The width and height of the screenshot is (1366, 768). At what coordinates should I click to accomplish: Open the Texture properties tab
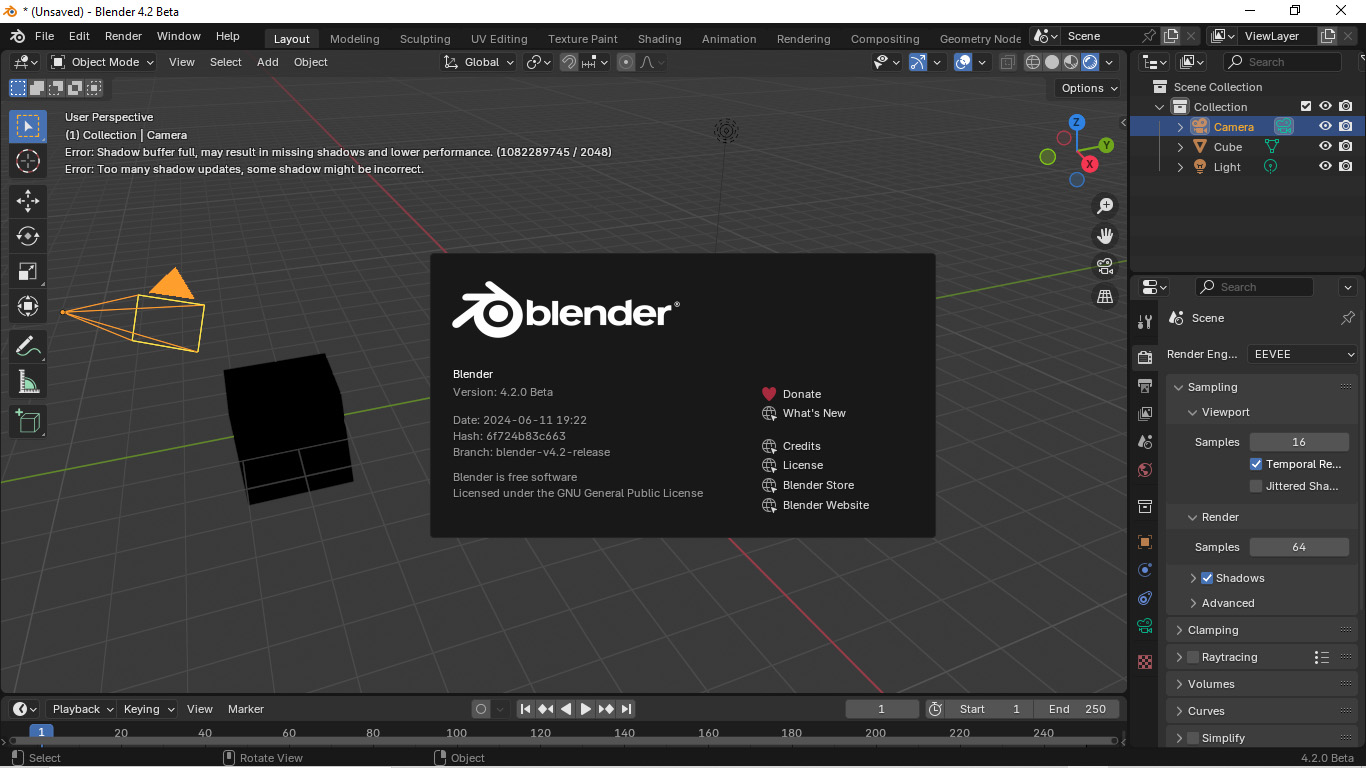(x=1145, y=662)
